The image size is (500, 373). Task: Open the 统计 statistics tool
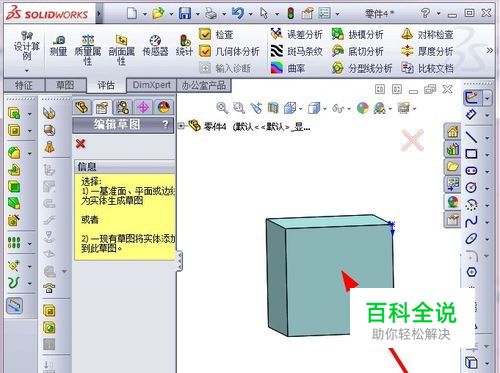[184, 46]
